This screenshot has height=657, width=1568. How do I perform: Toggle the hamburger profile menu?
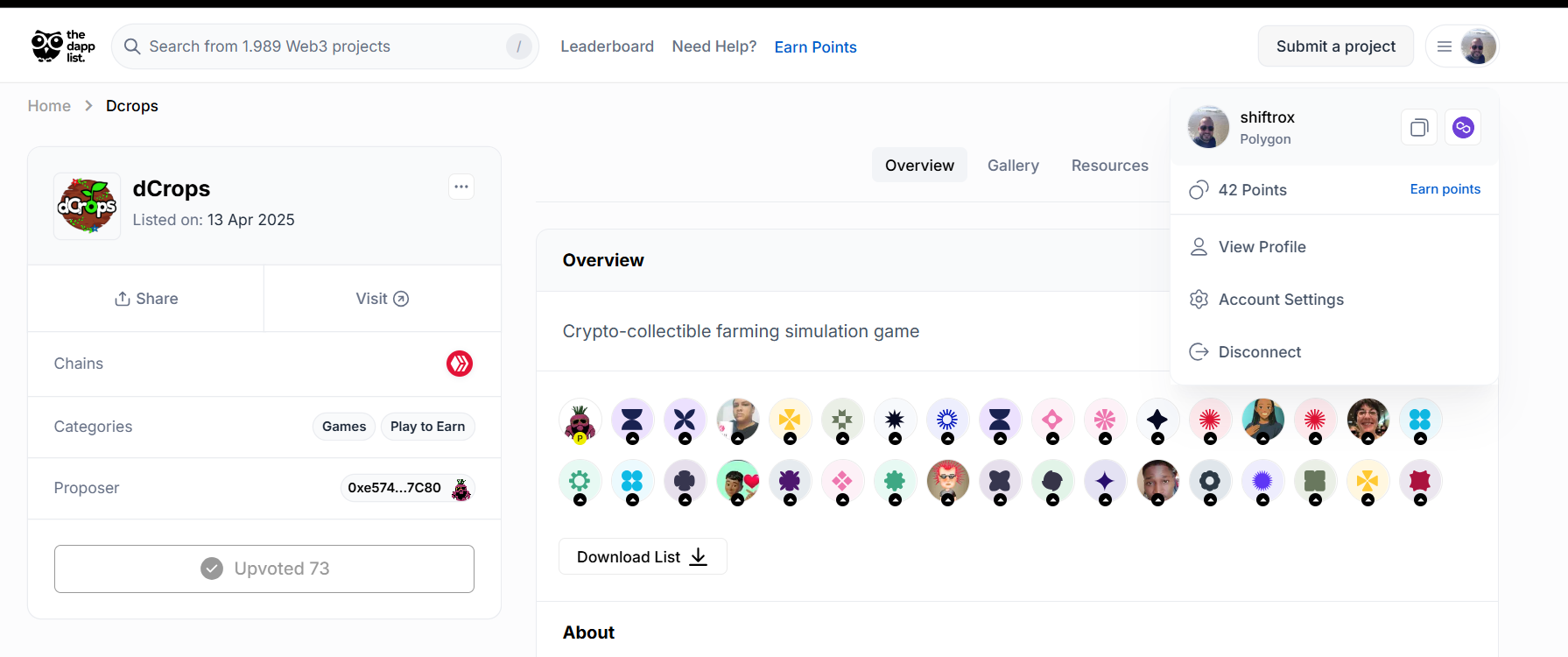click(1445, 46)
